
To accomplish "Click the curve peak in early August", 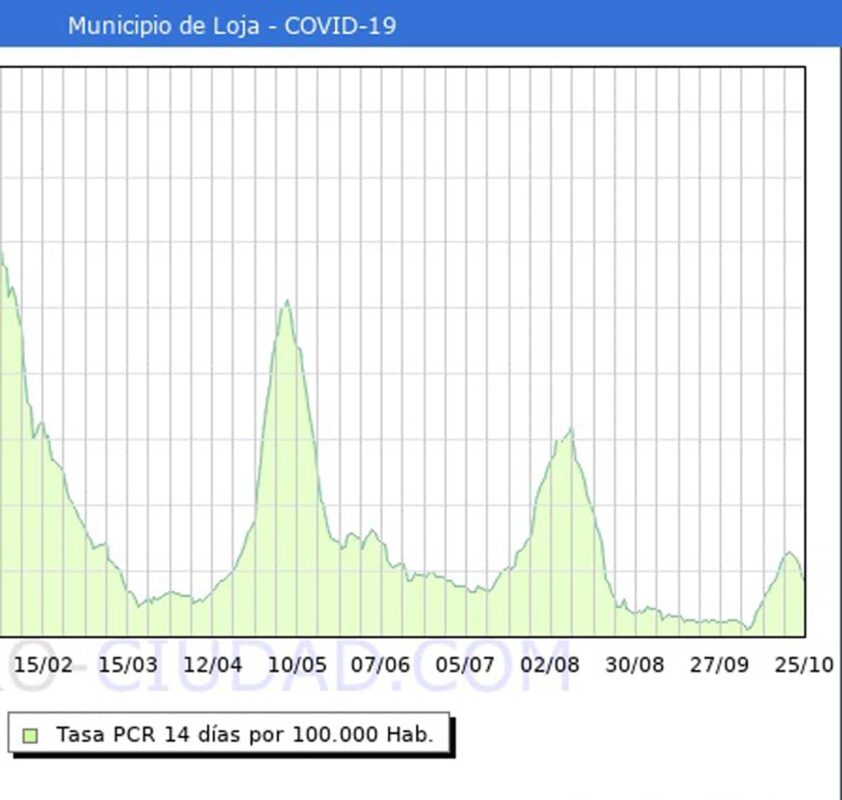I will 570,431.
